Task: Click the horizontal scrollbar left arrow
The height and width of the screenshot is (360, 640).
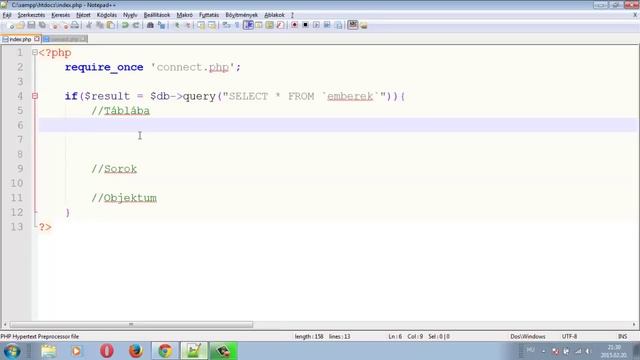Action: pyautogui.click(x=4, y=324)
